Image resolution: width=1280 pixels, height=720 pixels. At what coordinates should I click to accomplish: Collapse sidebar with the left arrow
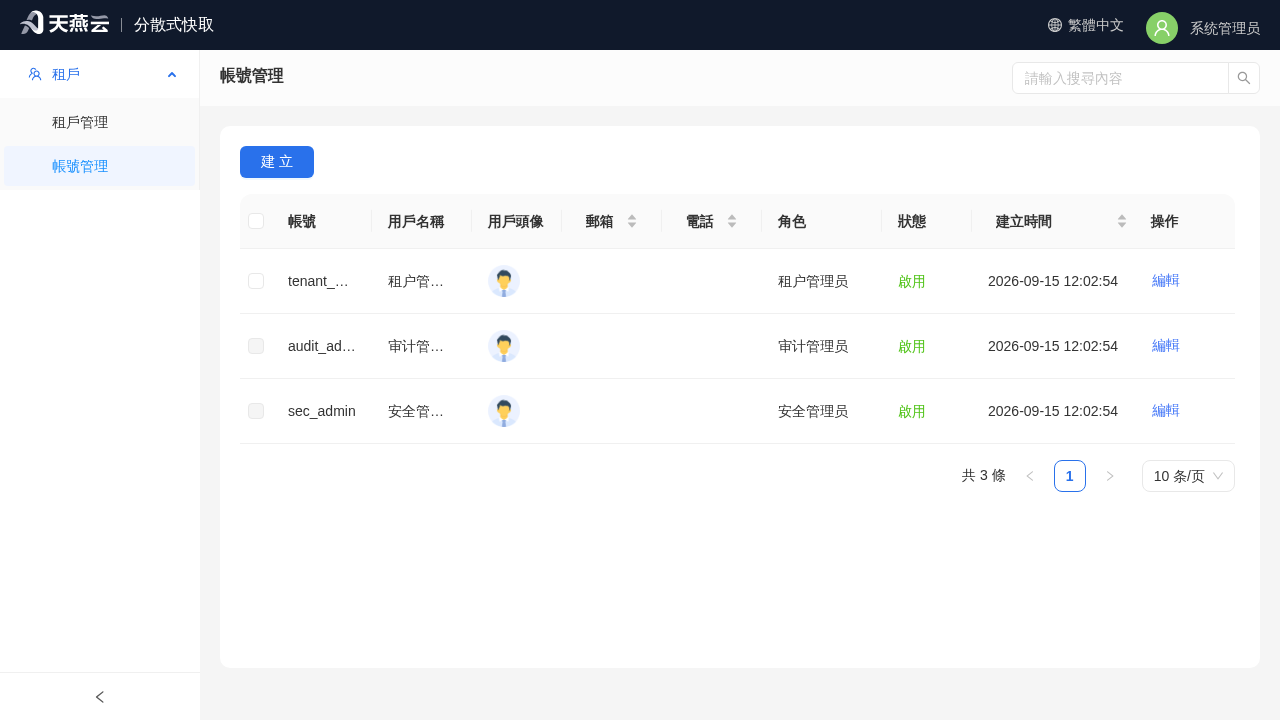(100, 697)
